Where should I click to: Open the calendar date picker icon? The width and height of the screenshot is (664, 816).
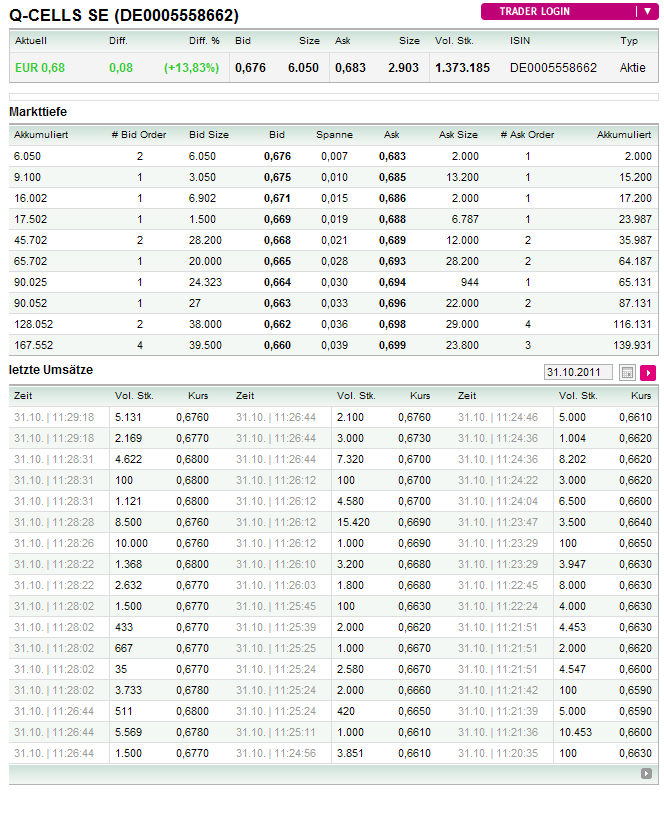pyautogui.click(x=628, y=373)
